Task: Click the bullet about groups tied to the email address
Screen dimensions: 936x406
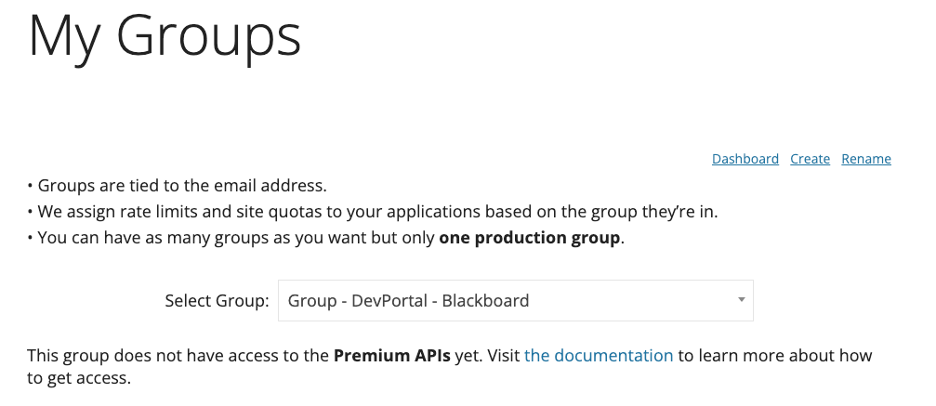Action: click(x=177, y=185)
